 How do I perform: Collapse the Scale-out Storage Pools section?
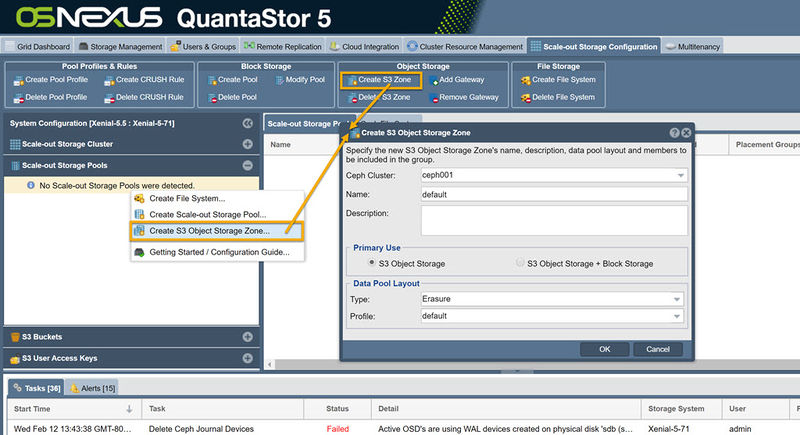click(x=247, y=165)
